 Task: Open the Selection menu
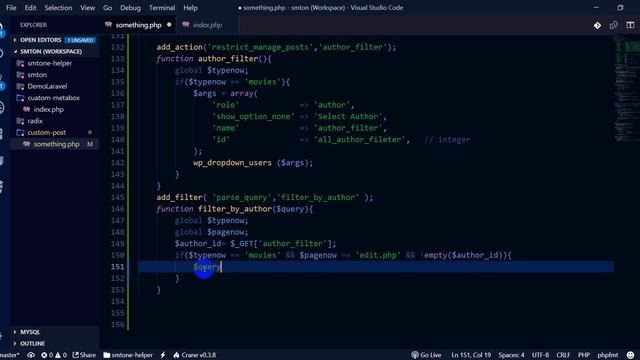58,8
